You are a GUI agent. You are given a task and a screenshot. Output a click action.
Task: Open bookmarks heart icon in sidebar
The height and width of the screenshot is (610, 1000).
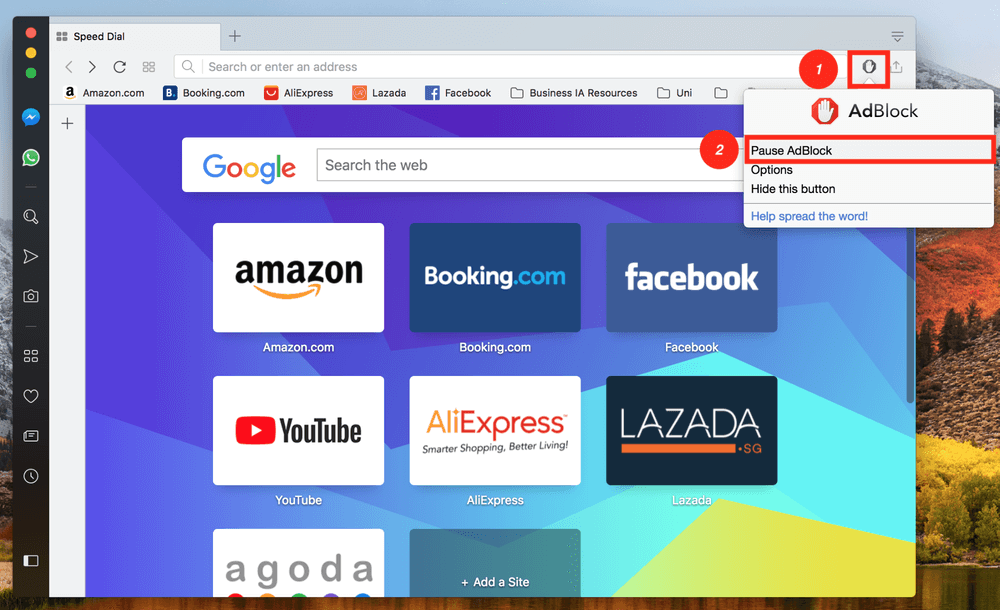point(31,396)
